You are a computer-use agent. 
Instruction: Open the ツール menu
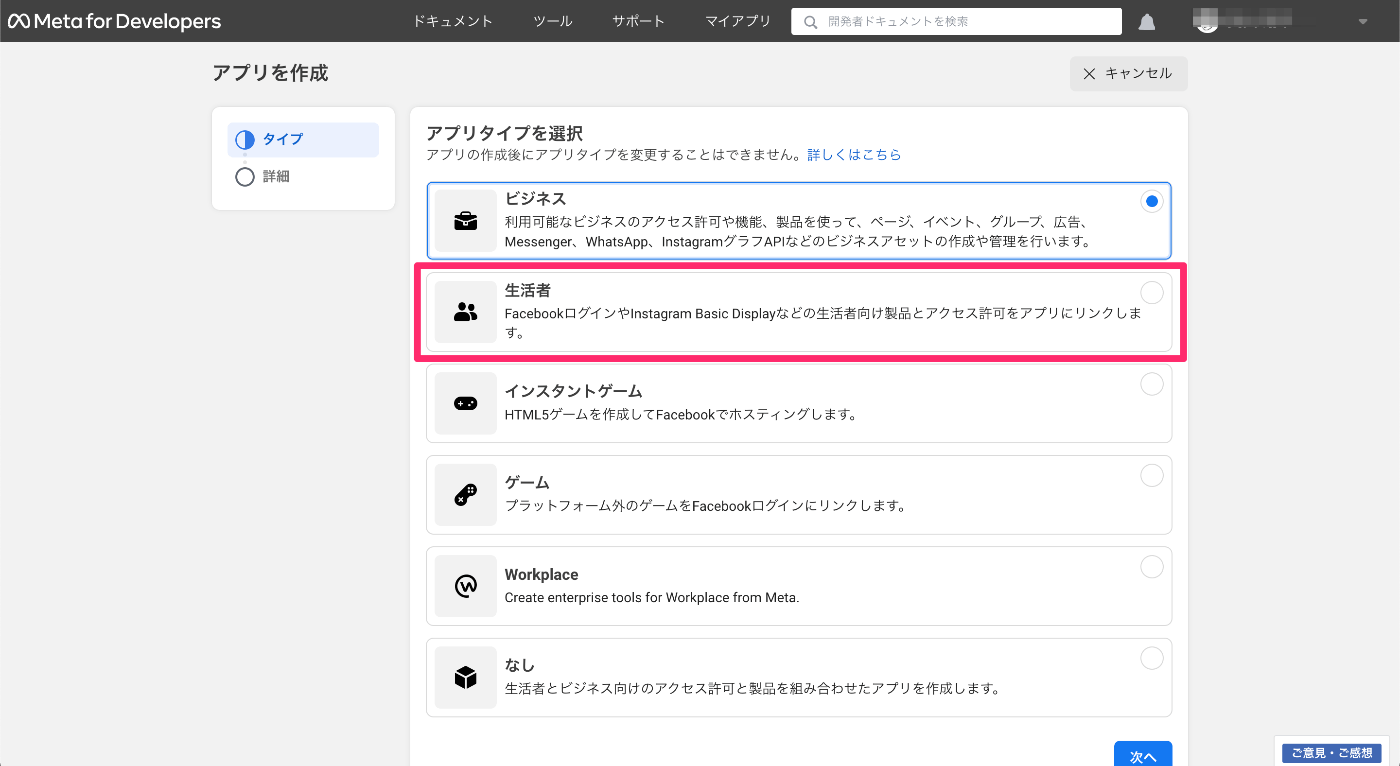553,21
